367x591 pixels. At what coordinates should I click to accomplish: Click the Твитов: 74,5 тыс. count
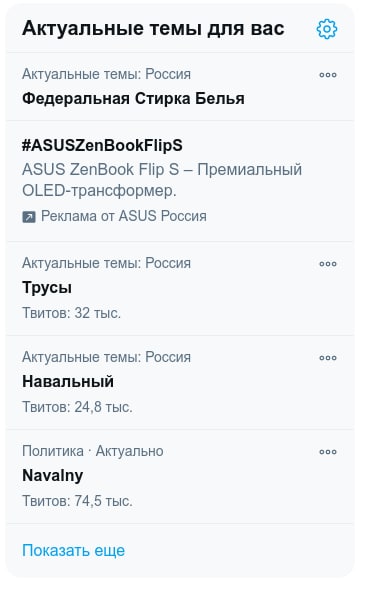(78, 501)
